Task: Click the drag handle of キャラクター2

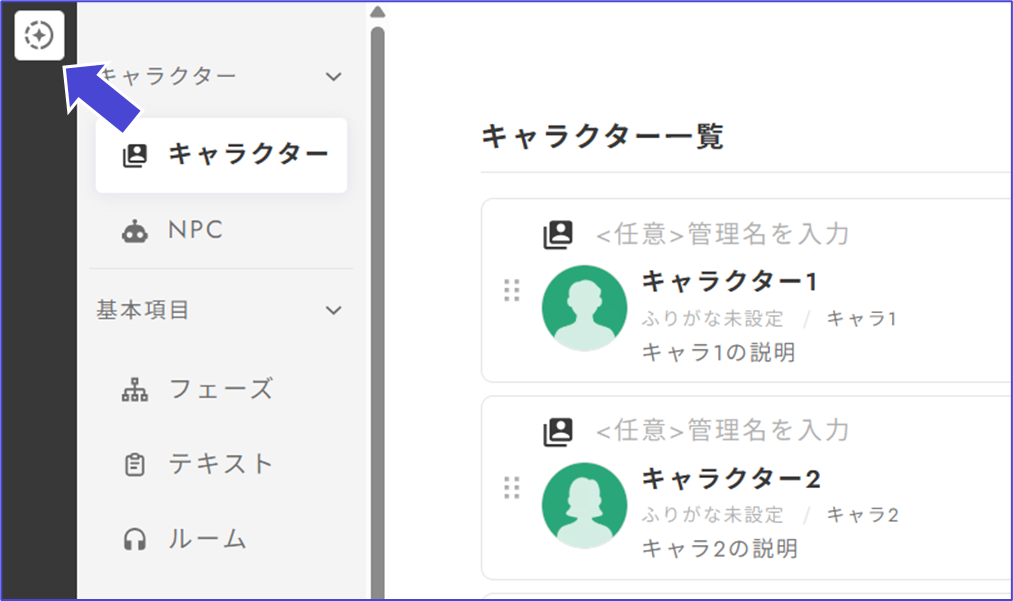Action: tap(512, 487)
